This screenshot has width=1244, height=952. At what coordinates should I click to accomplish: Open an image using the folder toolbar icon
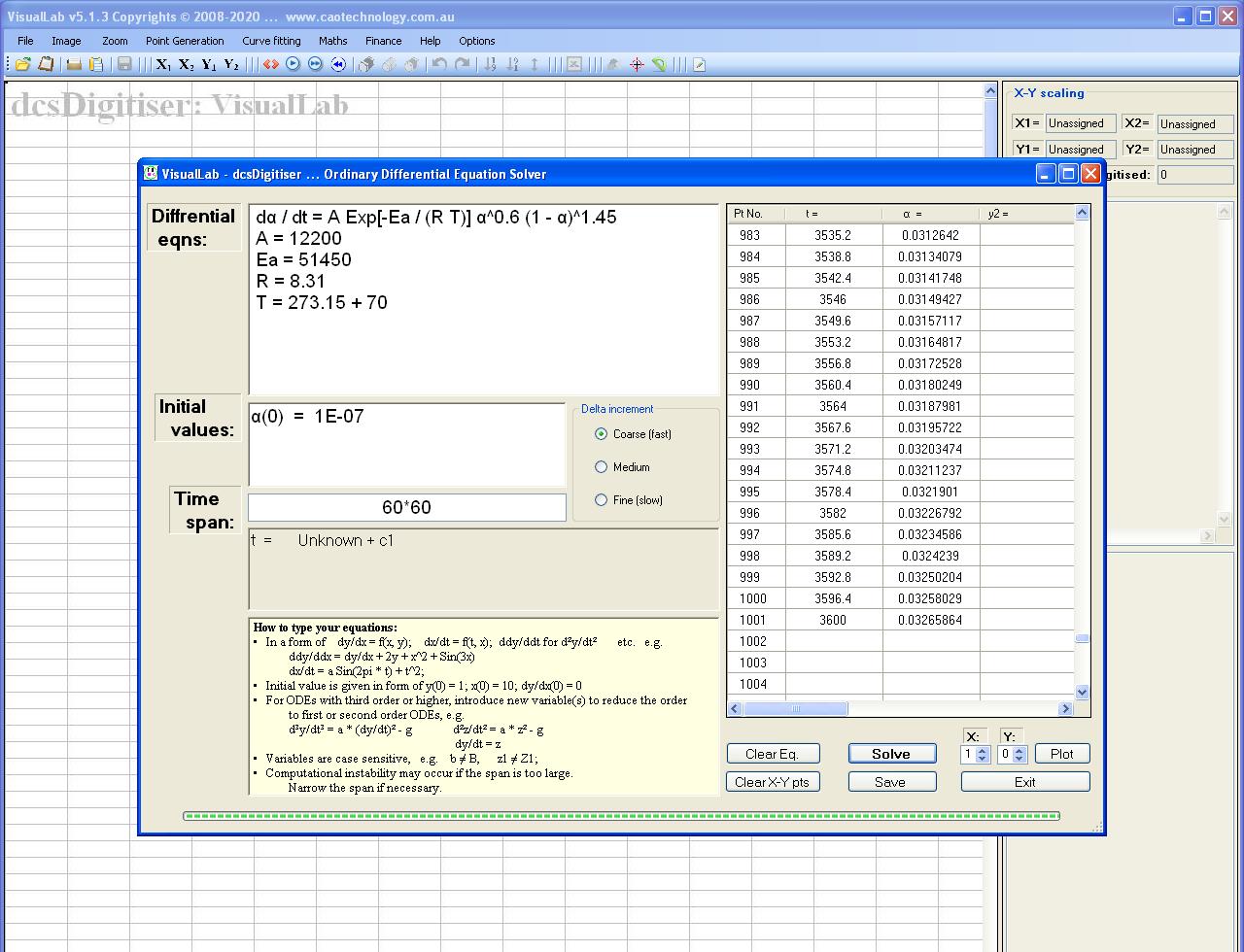point(21,64)
